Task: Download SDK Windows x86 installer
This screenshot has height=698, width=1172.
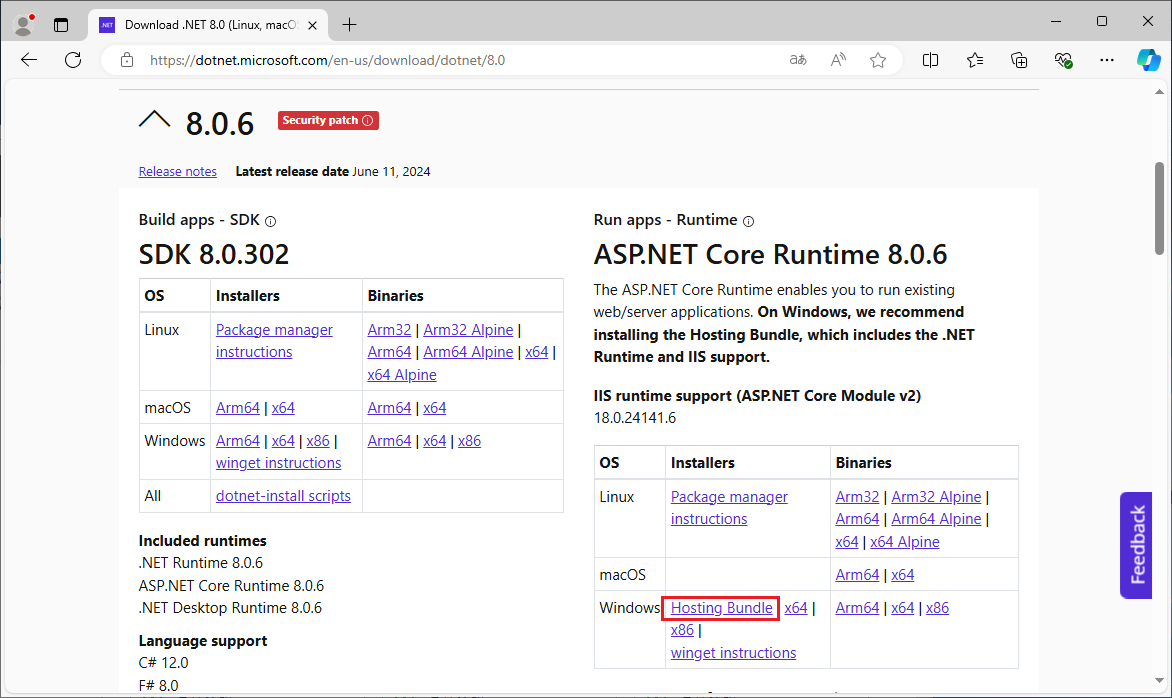Action: click(x=318, y=441)
